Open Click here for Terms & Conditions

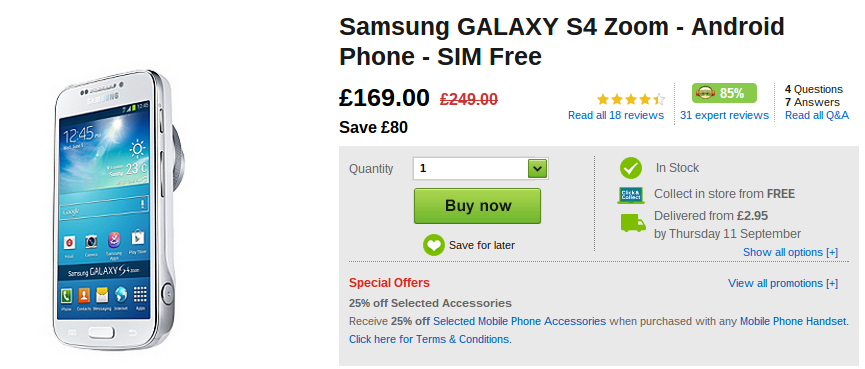click(430, 339)
